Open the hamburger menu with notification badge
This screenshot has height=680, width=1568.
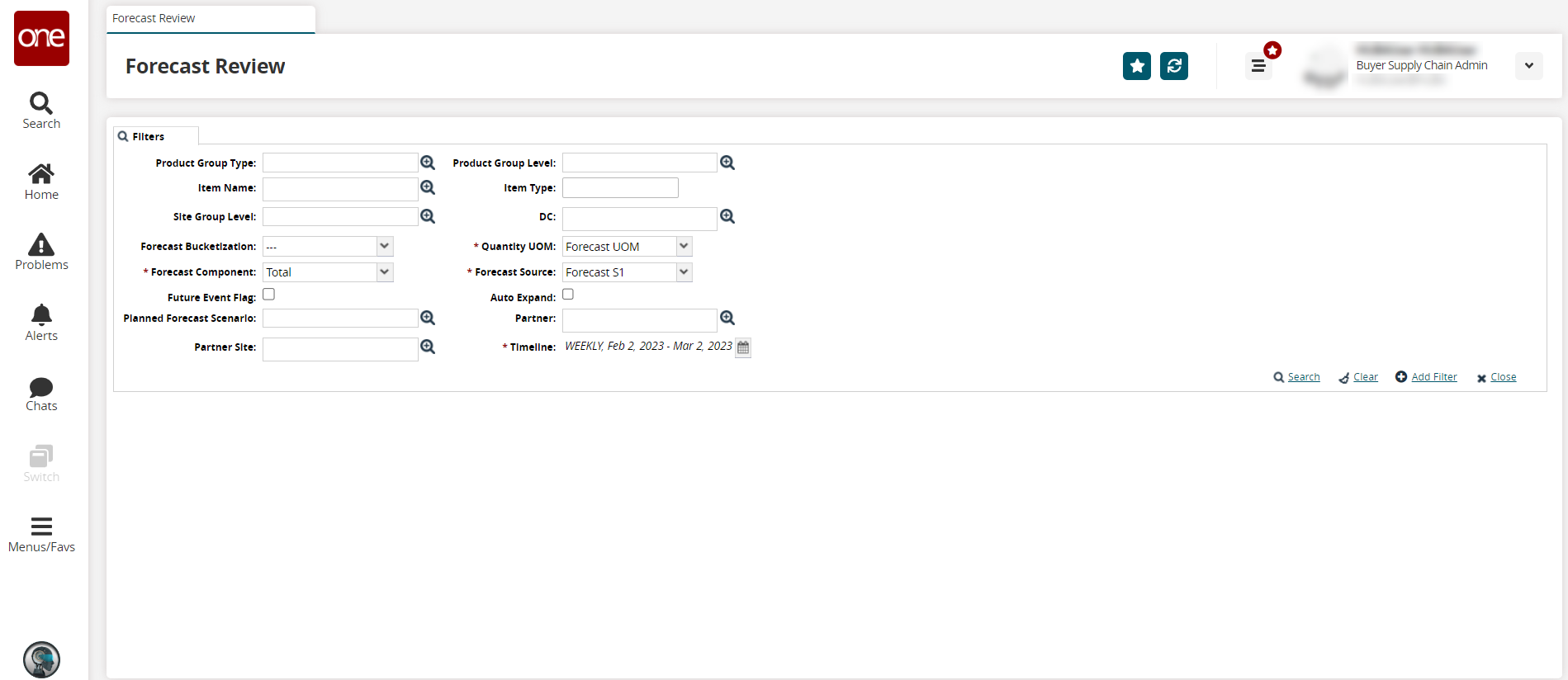pyautogui.click(x=1258, y=65)
